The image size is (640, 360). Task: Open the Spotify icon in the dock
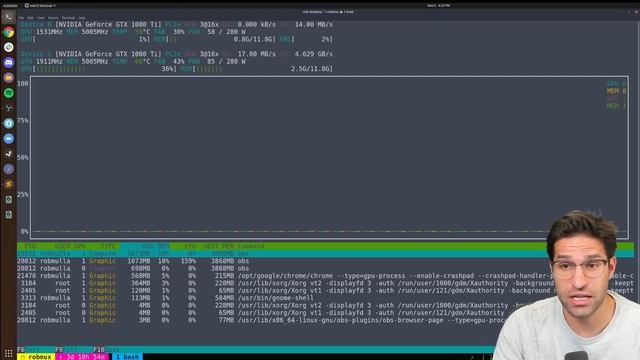pyautogui.click(x=9, y=93)
